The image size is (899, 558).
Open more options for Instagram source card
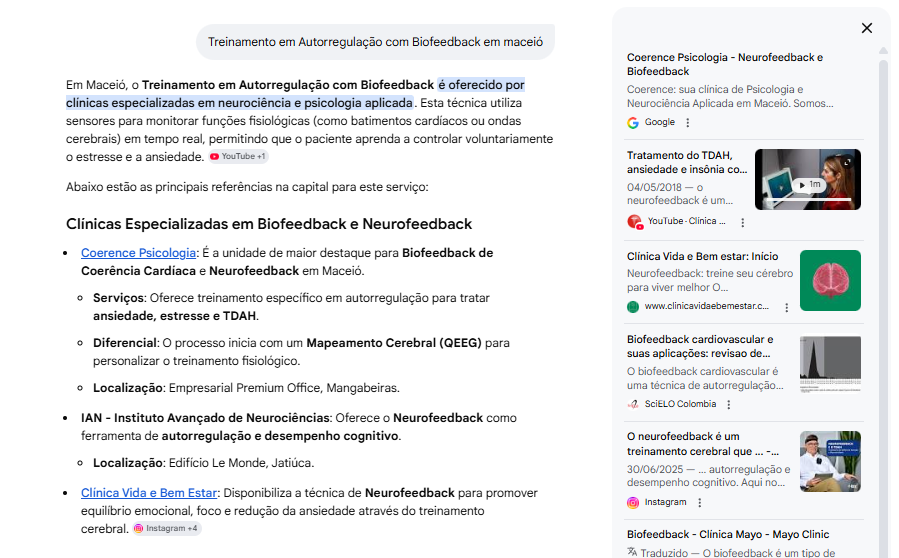pyautogui.click(x=699, y=503)
